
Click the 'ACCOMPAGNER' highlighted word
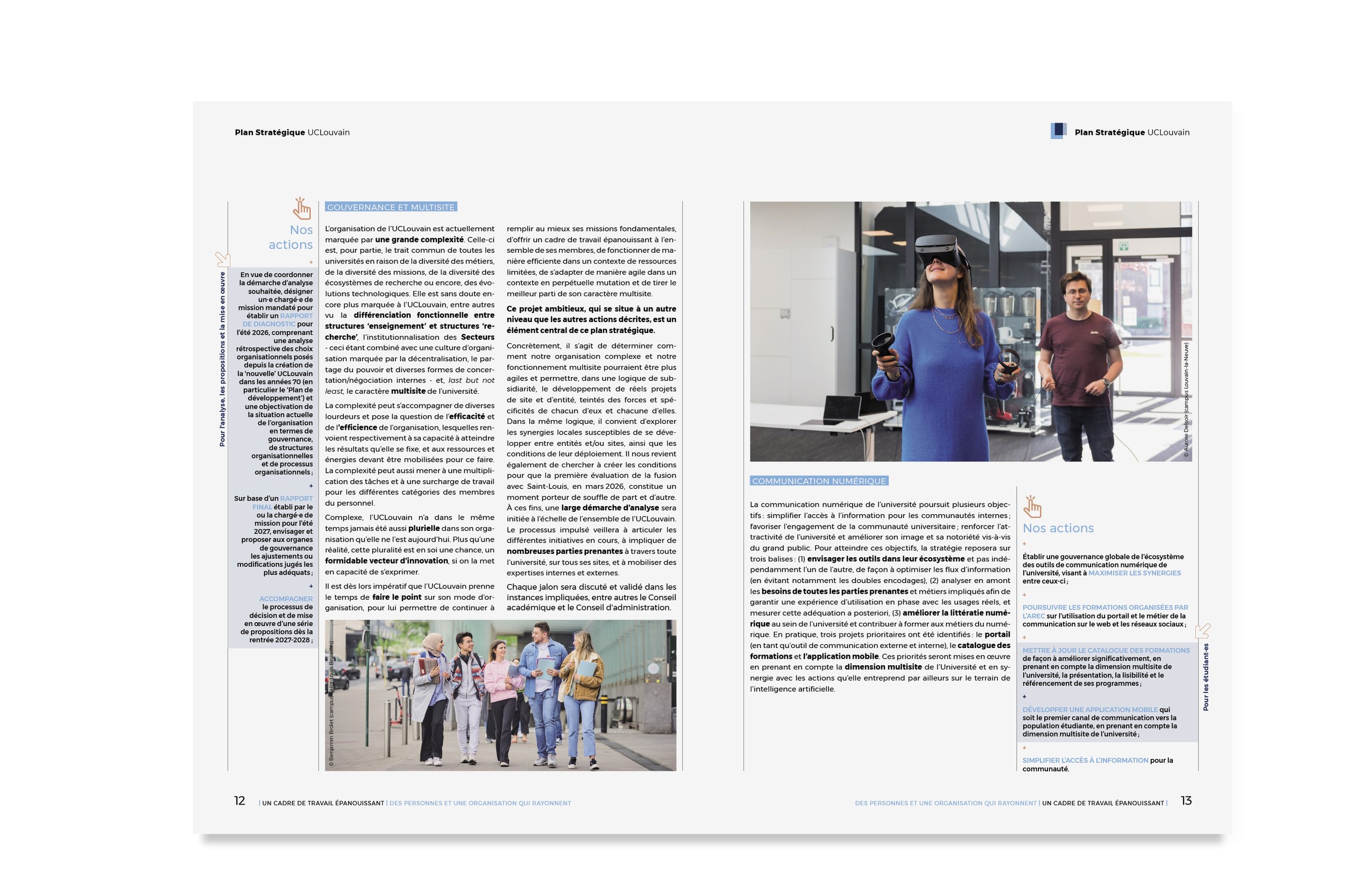tap(286, 599)
